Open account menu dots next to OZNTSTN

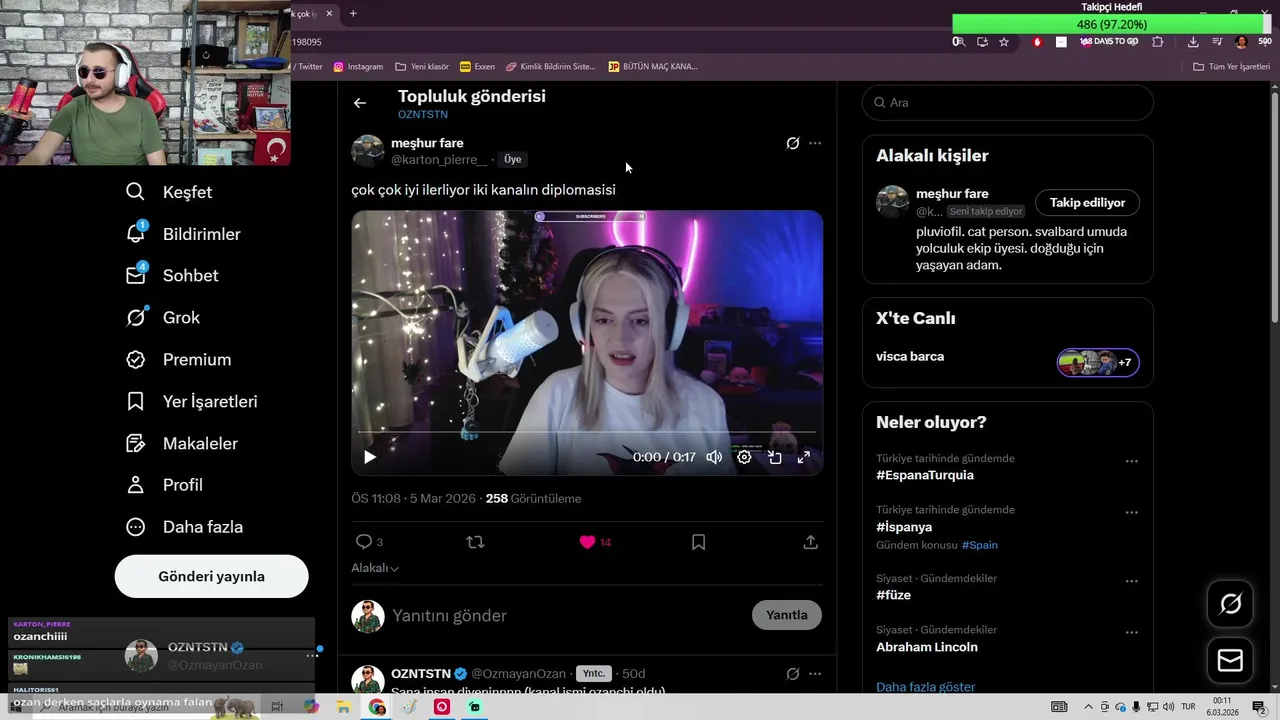click(312, 656)
